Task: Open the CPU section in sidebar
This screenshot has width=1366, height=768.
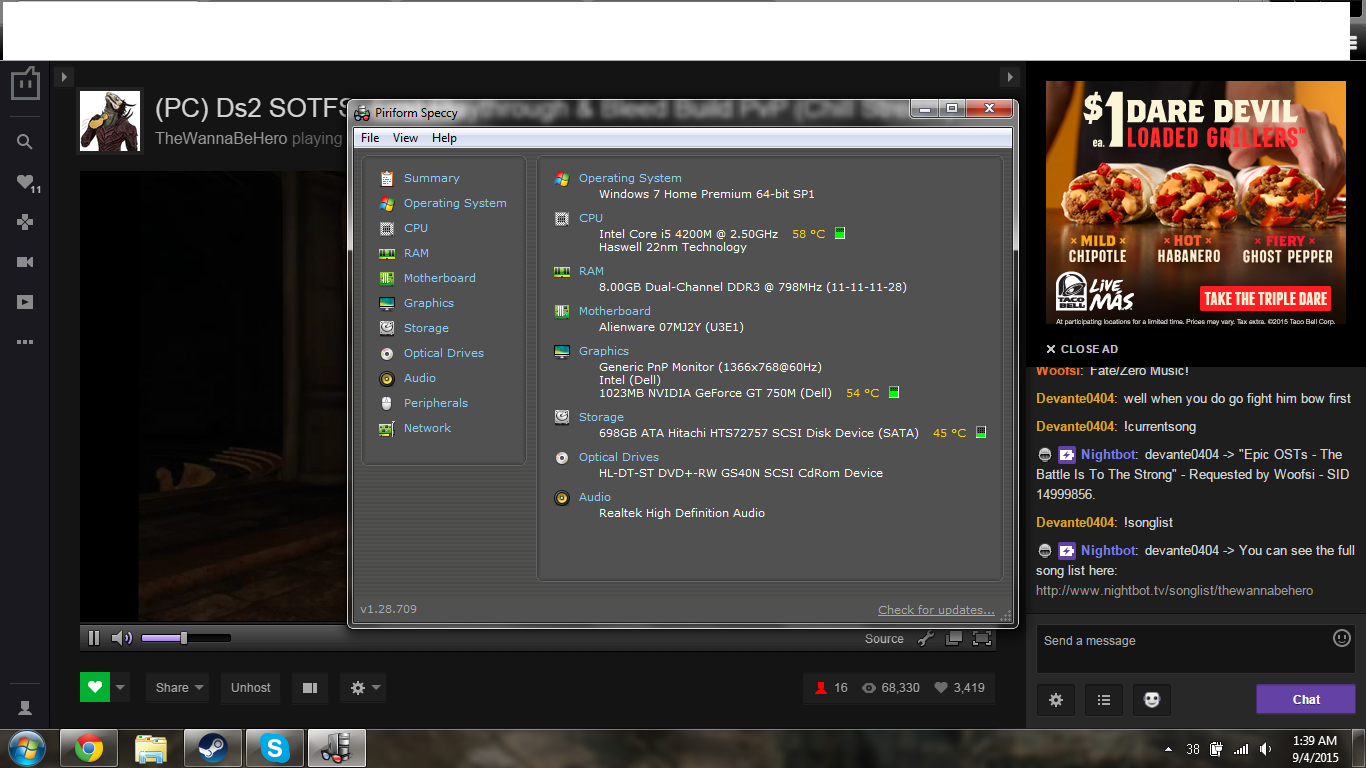Action: (416, 228)
